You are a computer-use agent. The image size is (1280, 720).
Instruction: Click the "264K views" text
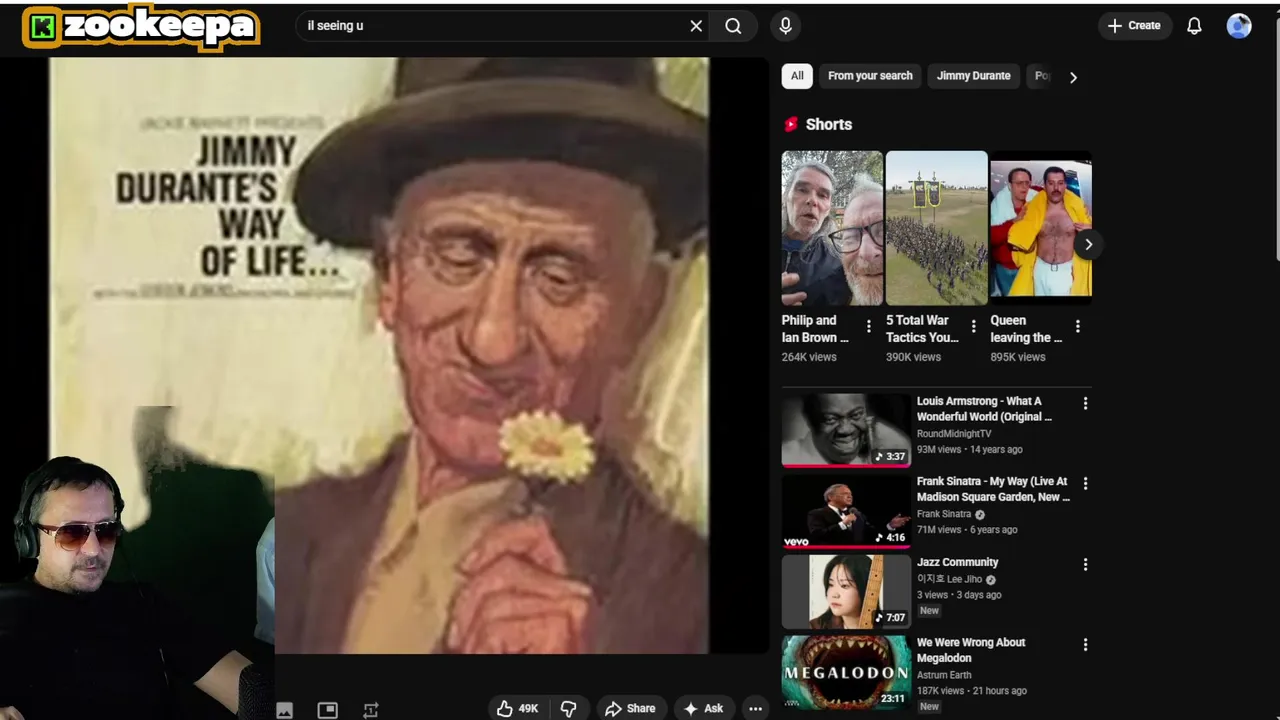tap(809, 357)
